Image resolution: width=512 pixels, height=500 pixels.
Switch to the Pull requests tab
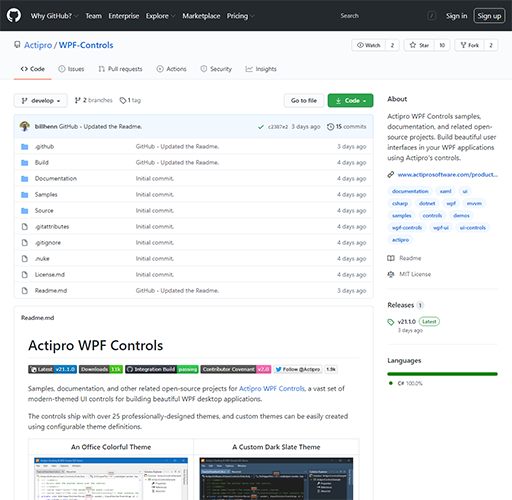click(x=120, y=69)
